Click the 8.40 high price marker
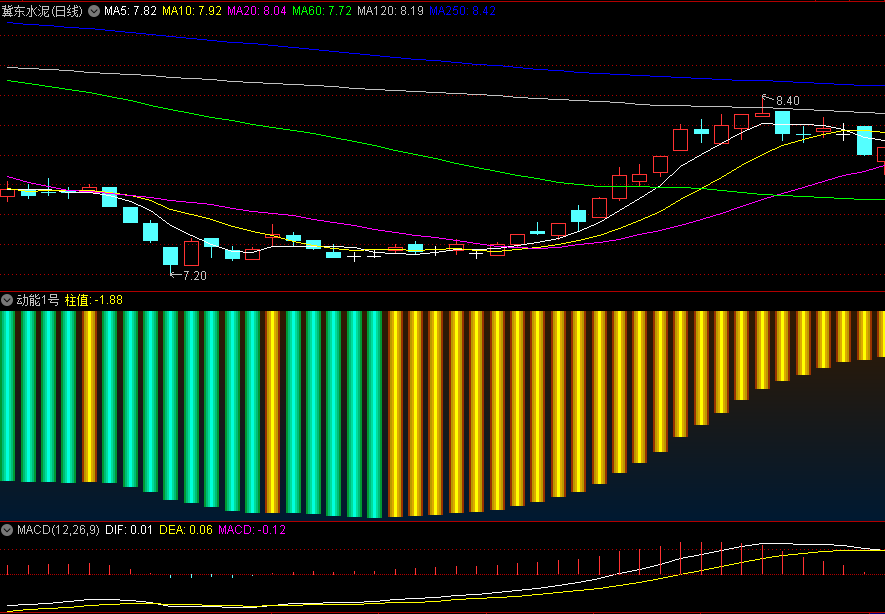The height and width of the screenshot is (614, 885). pos(787,101)
